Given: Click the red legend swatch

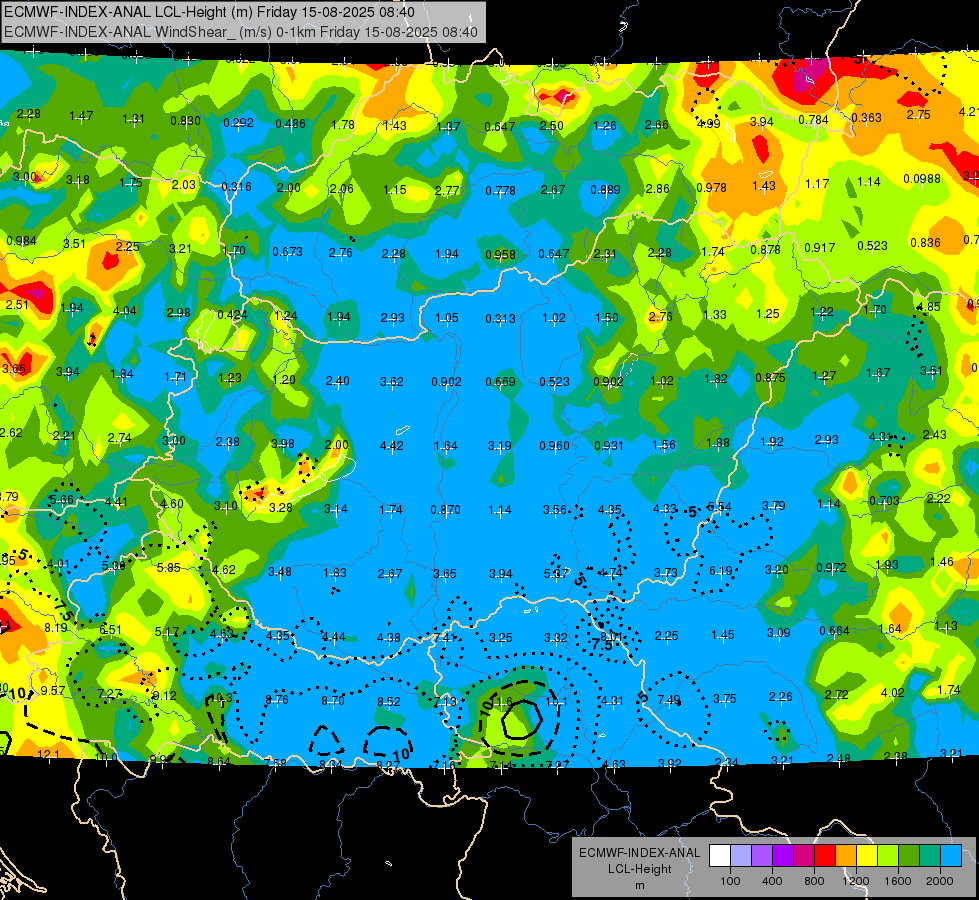Looking at the screenshot, I should click(825, 856).
